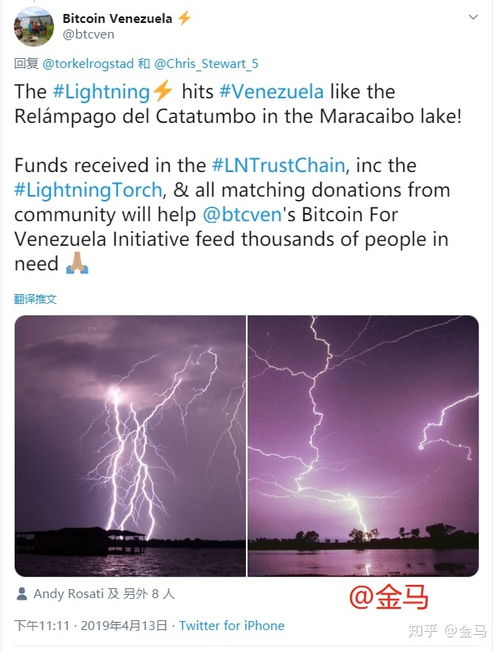The image size is (500, 653).
Task: Click the lightning bolt emoji beside account name
Action: tap(184, 18)
